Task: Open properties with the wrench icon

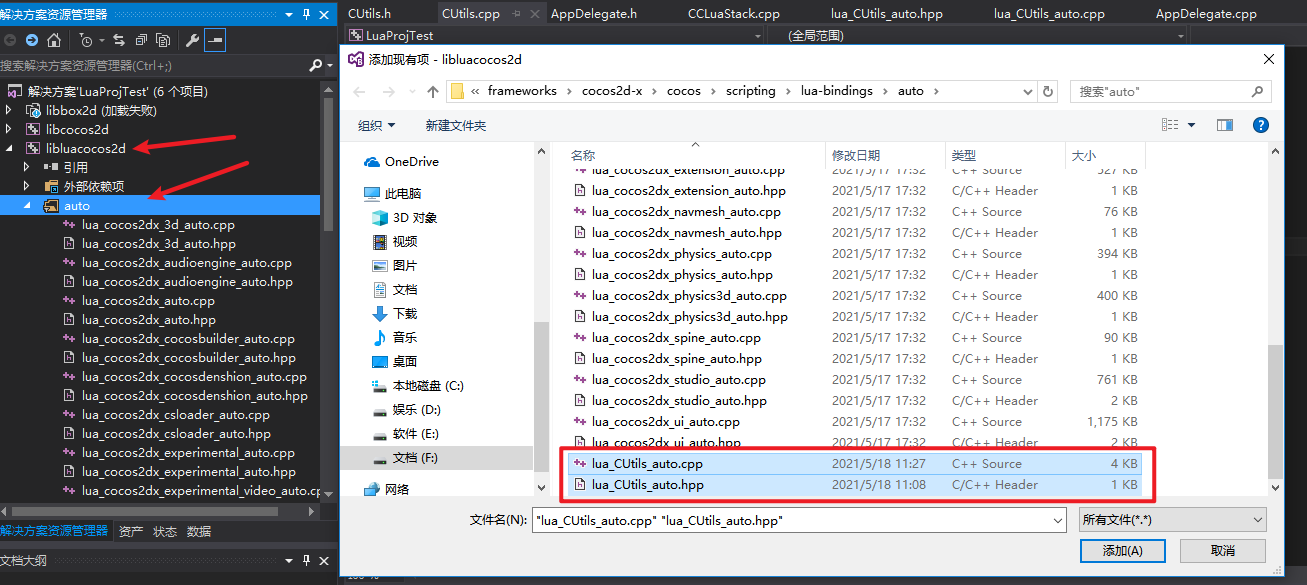Action: tap(193, 40)
